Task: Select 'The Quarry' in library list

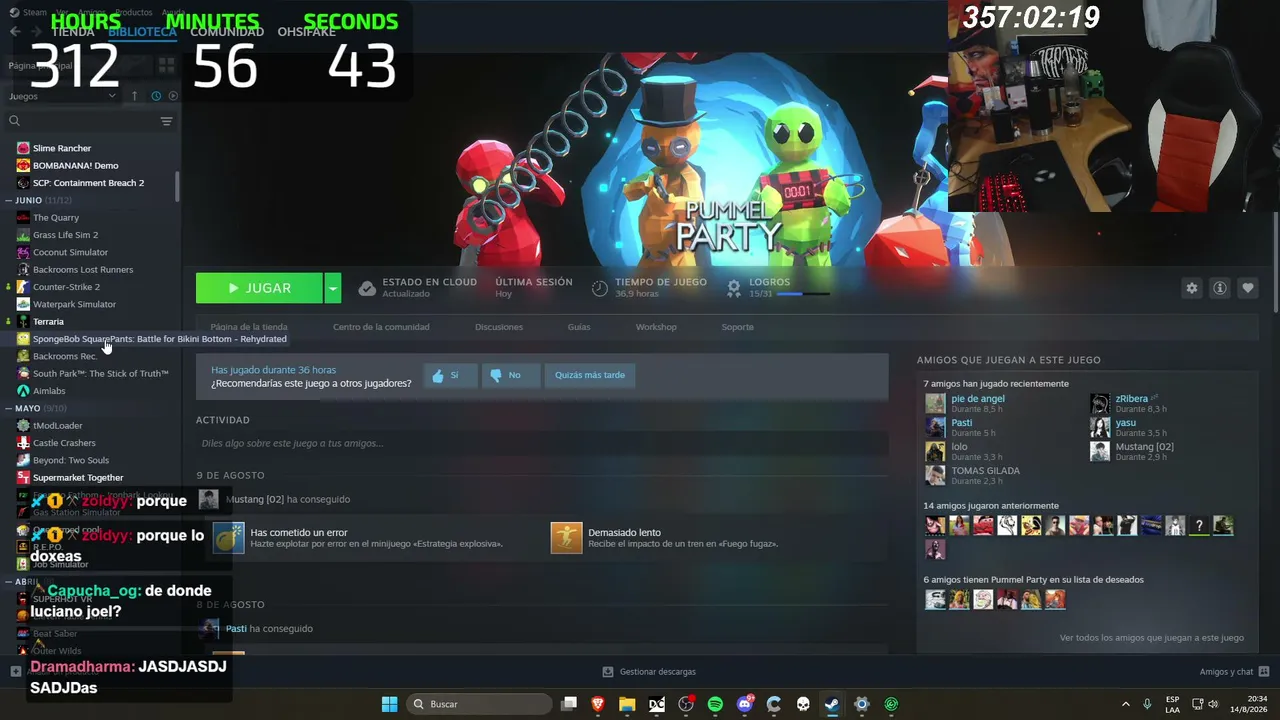Action: click(56, 218)
